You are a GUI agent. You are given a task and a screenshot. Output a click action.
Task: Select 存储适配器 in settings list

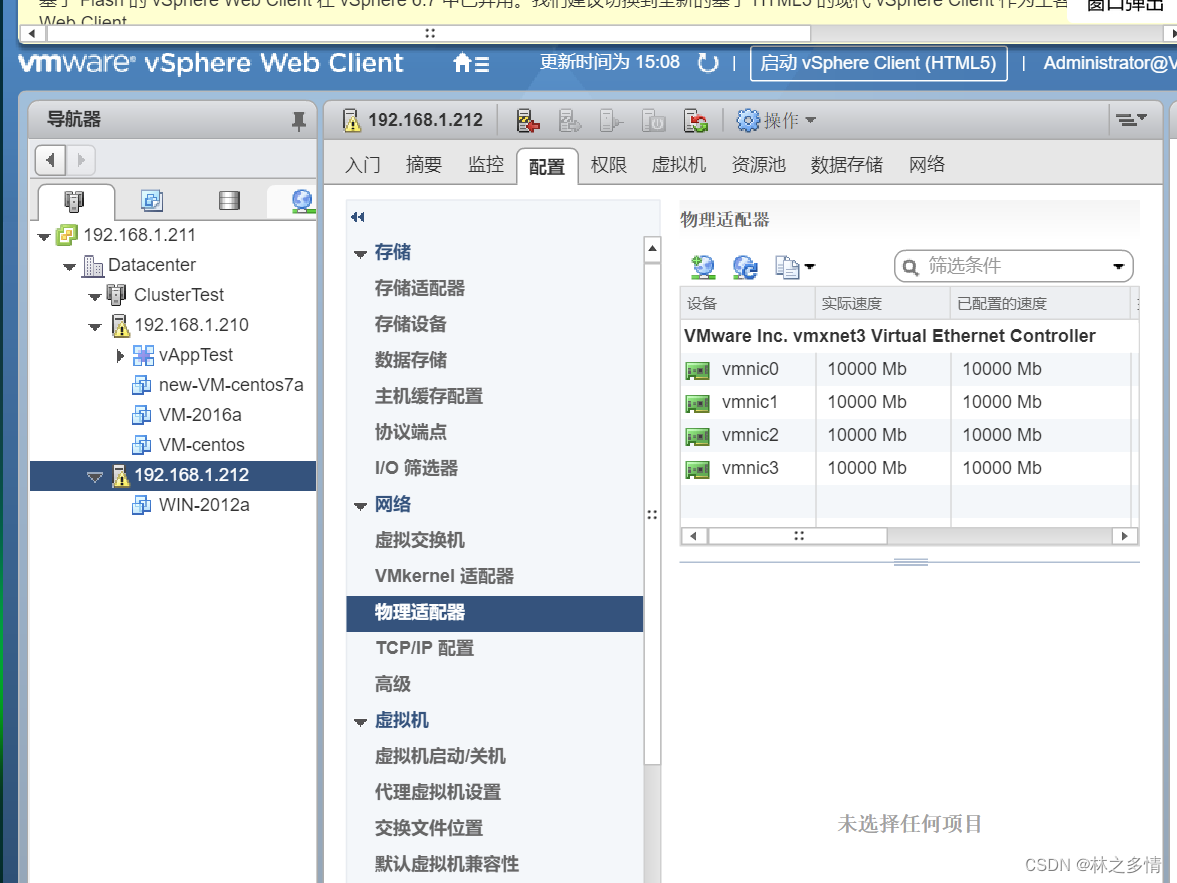point(420,288)
